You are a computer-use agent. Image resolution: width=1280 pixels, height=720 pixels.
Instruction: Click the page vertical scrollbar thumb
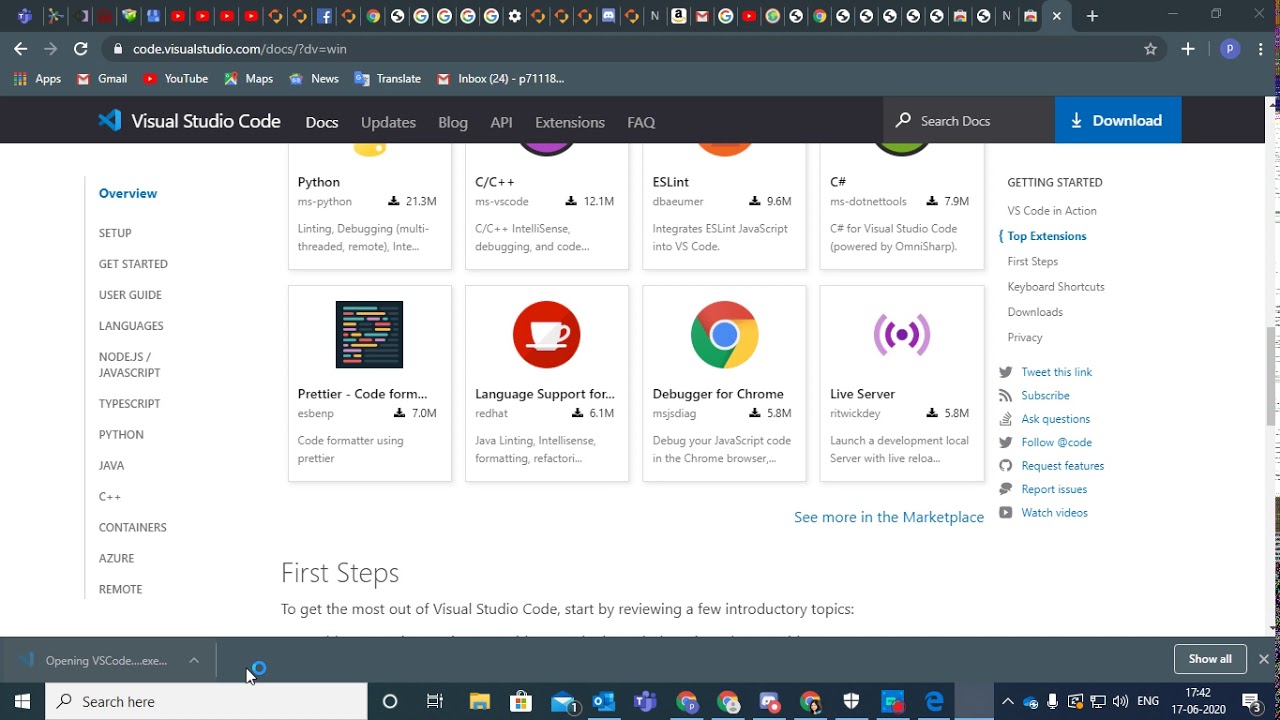(1272, 377)
